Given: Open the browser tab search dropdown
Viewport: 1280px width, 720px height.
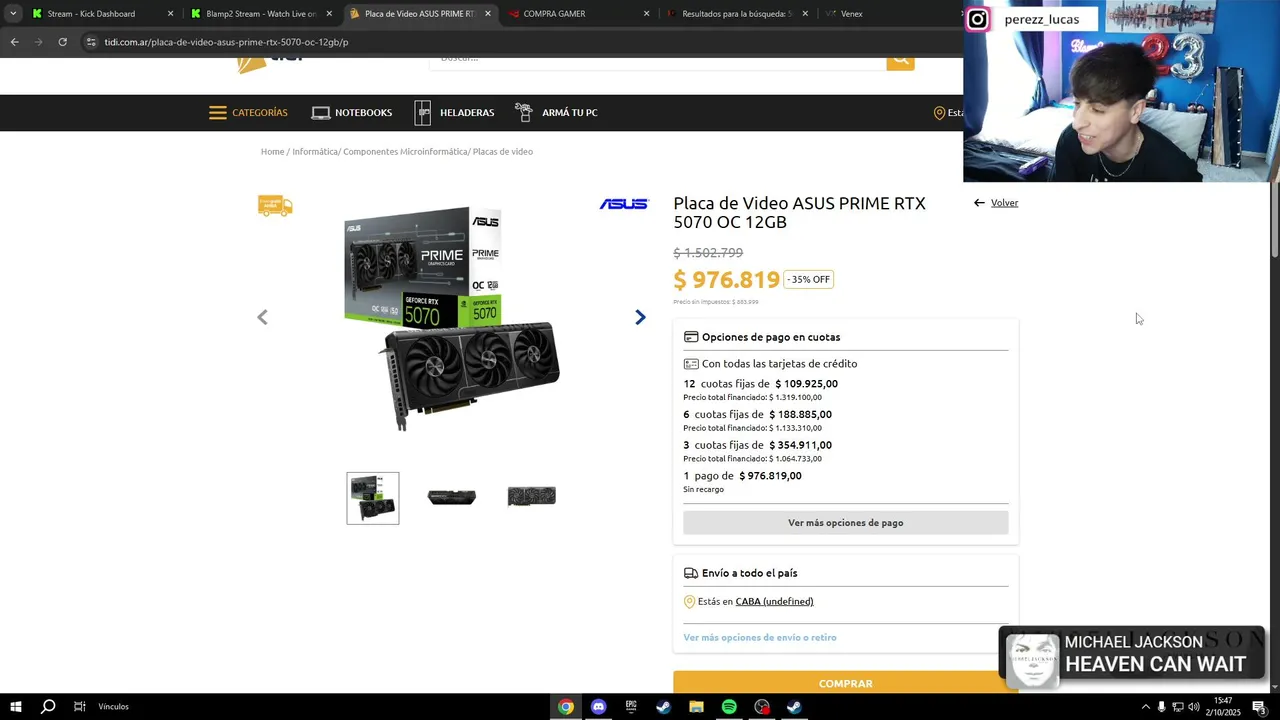Looking at the screenshot, I should tap(12, 14).
